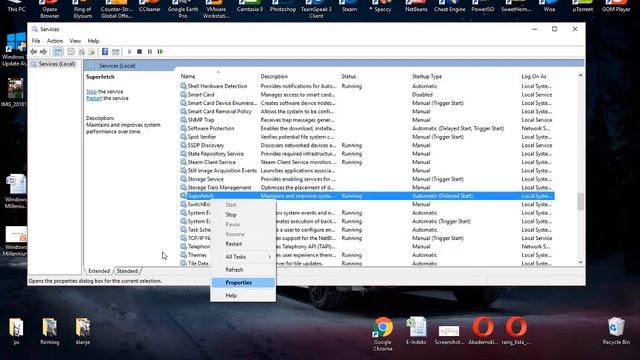
Task: Select the Smart Card Removal Policy row
Action: point(367,111)
